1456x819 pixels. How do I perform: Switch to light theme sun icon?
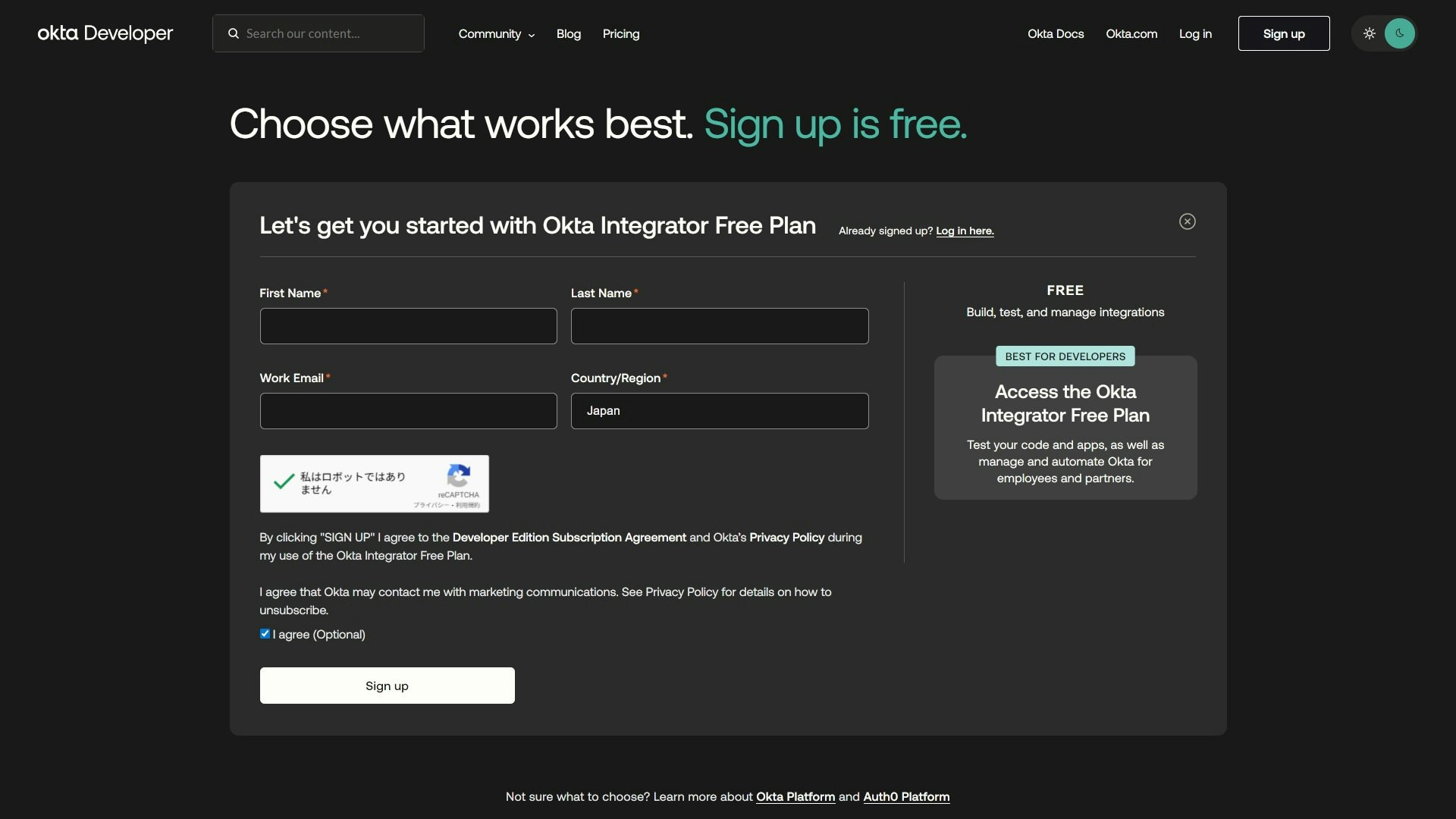[1369, 33]
